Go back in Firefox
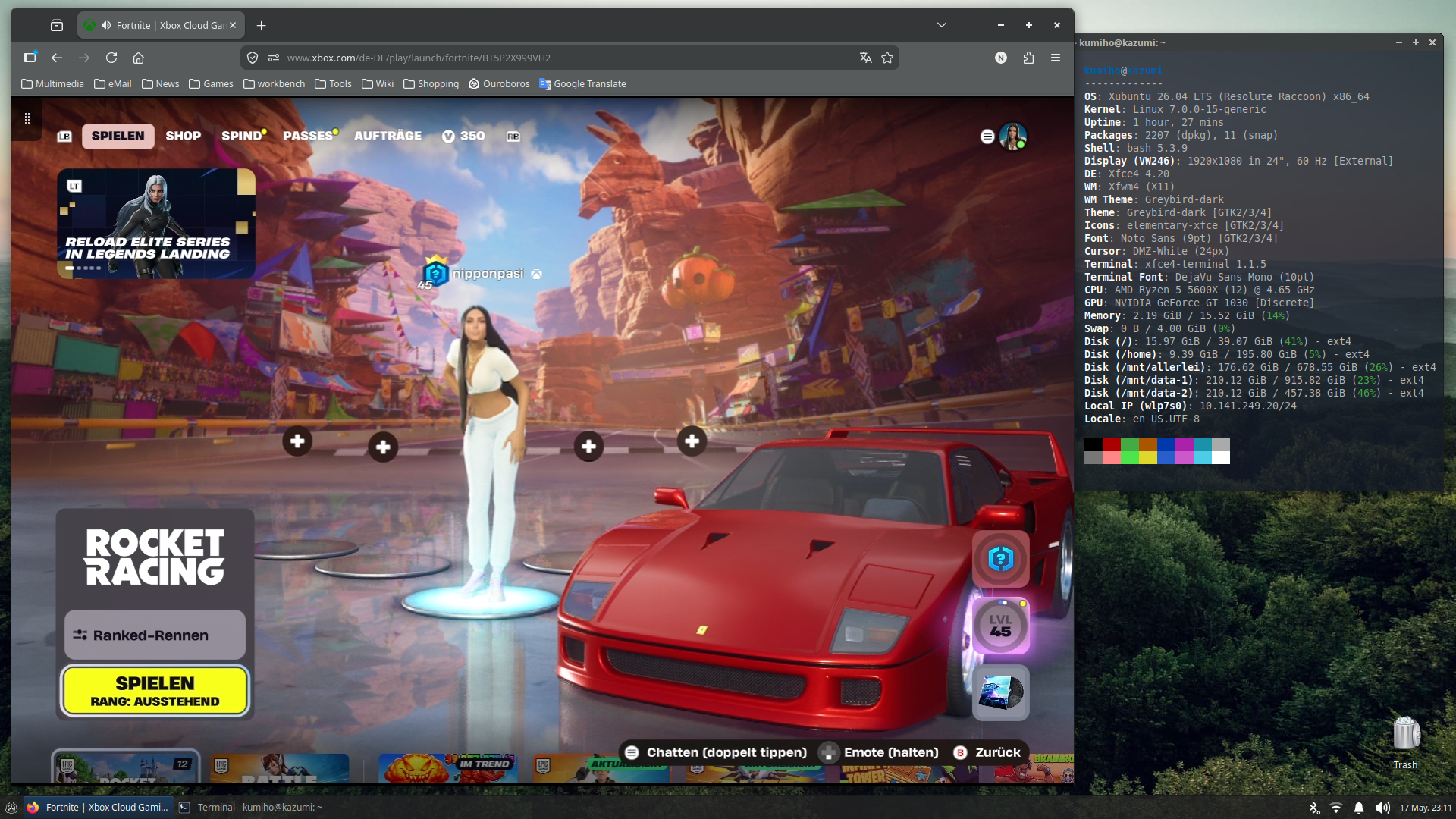Image resolution: width=1456 pixels, height=819 pixels. (x=57, y=58)
